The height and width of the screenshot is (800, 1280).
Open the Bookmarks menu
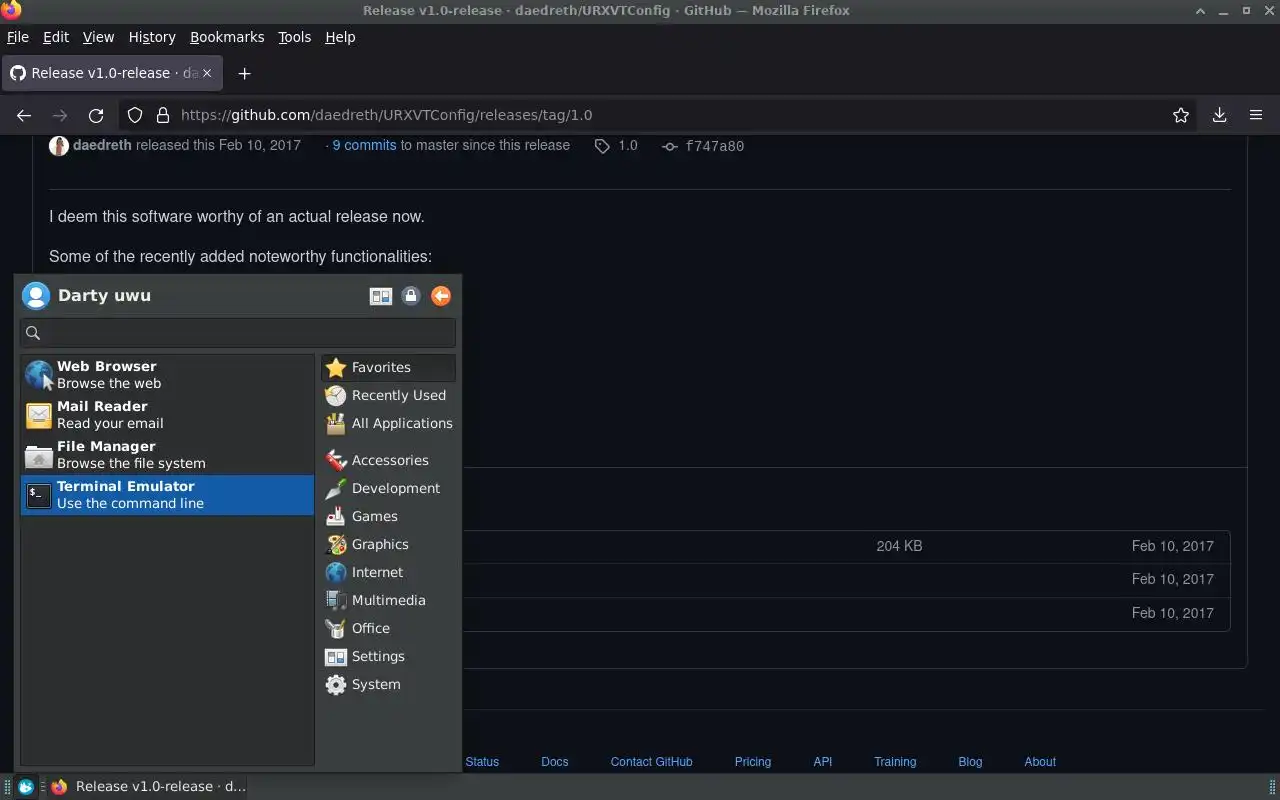[227, 37]
